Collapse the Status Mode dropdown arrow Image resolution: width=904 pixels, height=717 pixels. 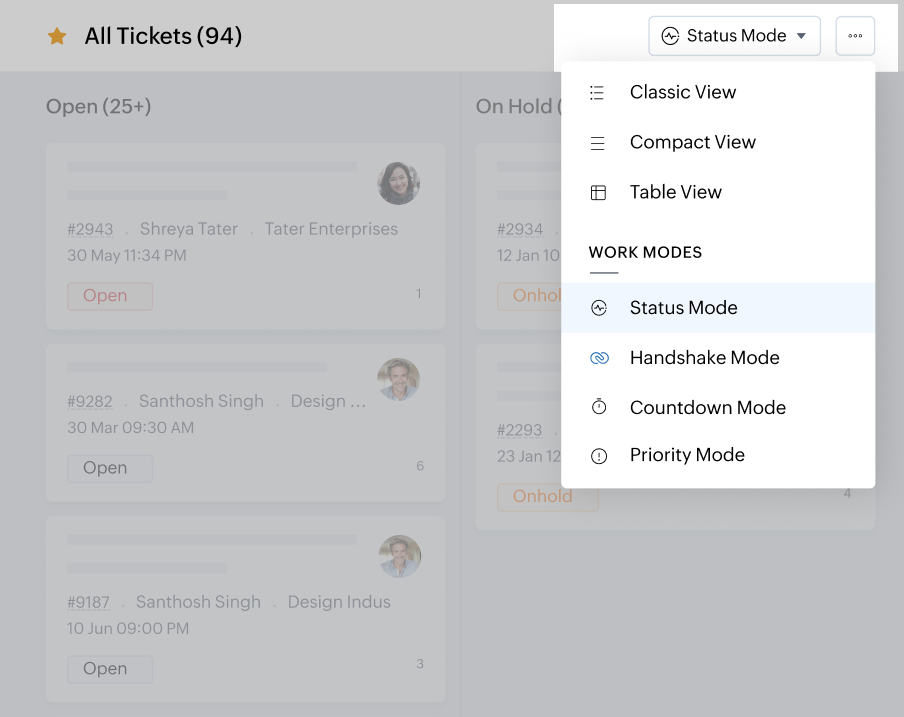point(801,36)
